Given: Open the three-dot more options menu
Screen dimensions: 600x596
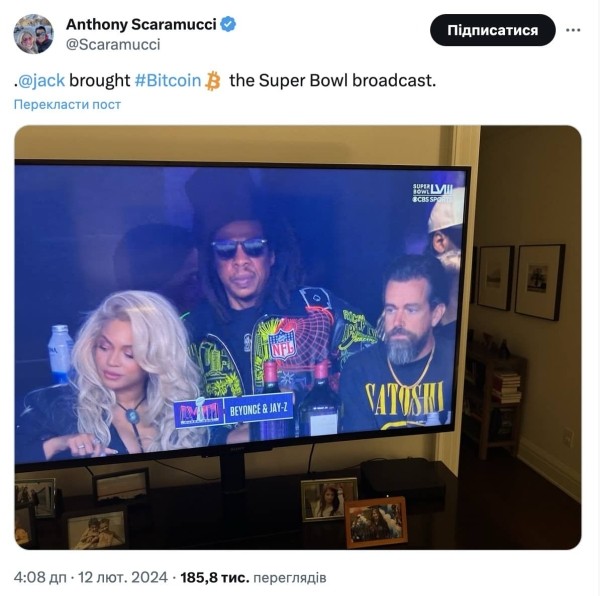Looking at the screenshot, I should point(573,30).
